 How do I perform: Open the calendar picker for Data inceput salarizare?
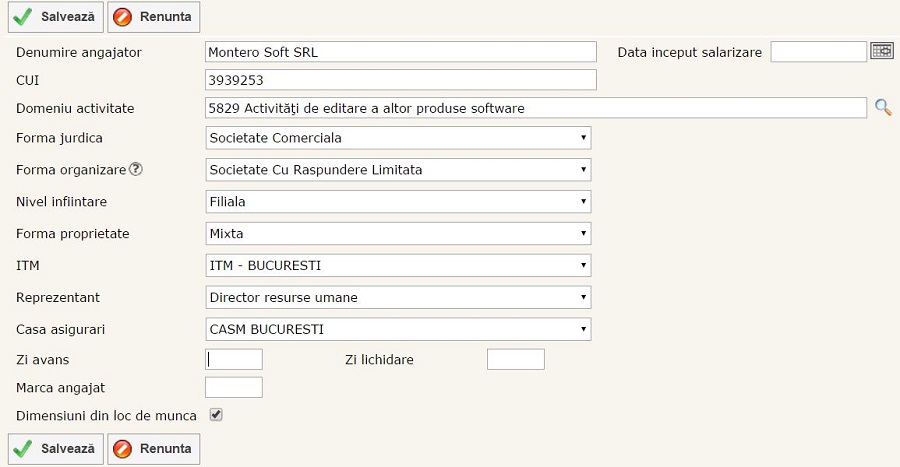point(881,52)
